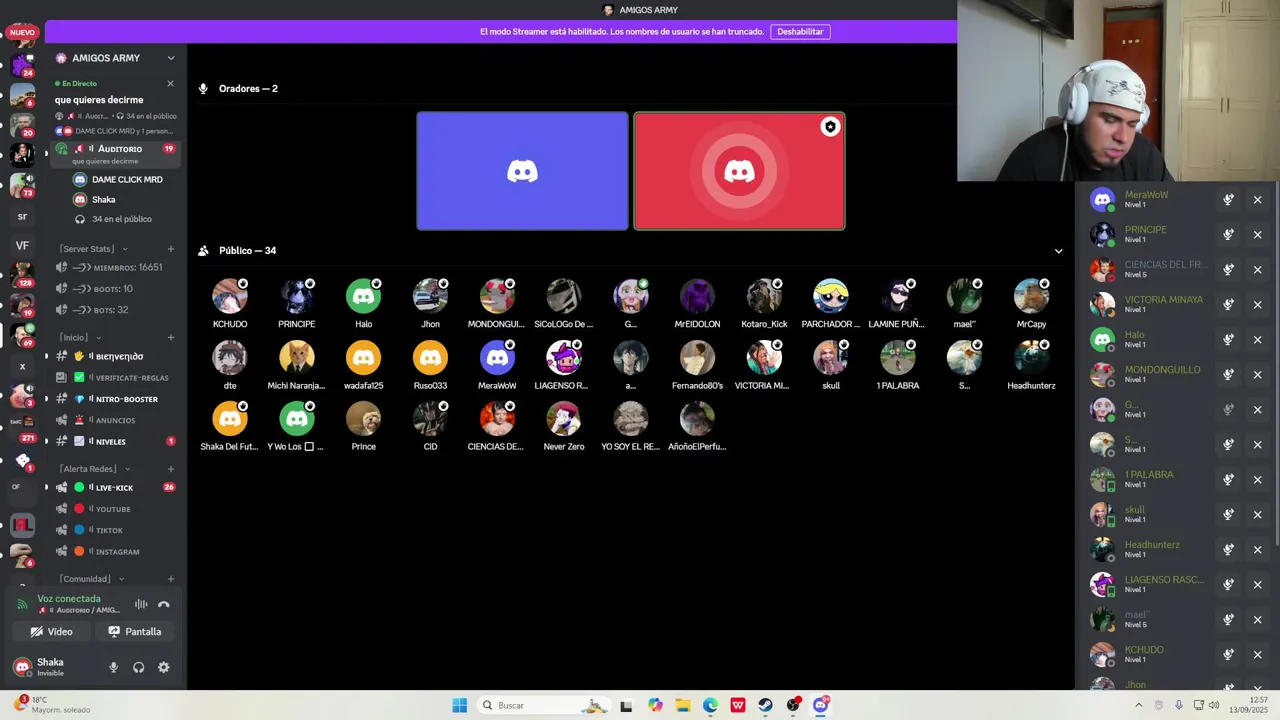Disable Streamer mode with Deshabilitar button
Image resolution: width=1280 pixels, height=720 pixels.
(800, 32)
